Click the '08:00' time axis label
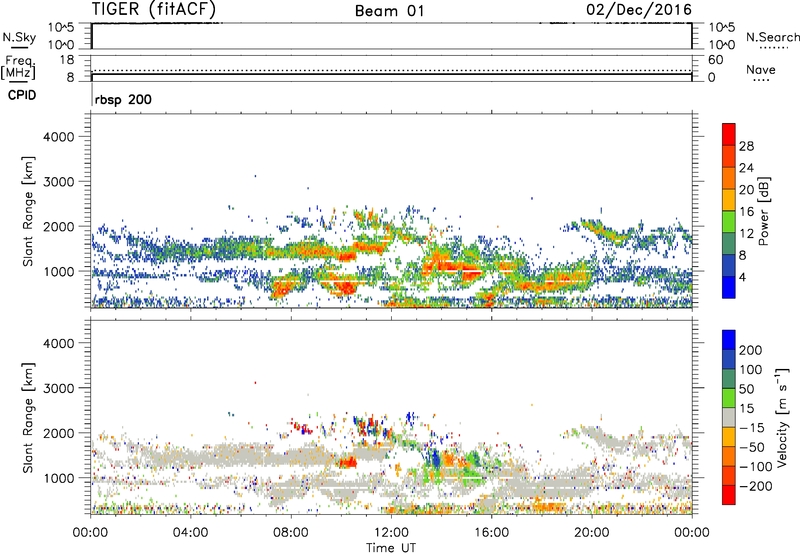 [291, 533]
